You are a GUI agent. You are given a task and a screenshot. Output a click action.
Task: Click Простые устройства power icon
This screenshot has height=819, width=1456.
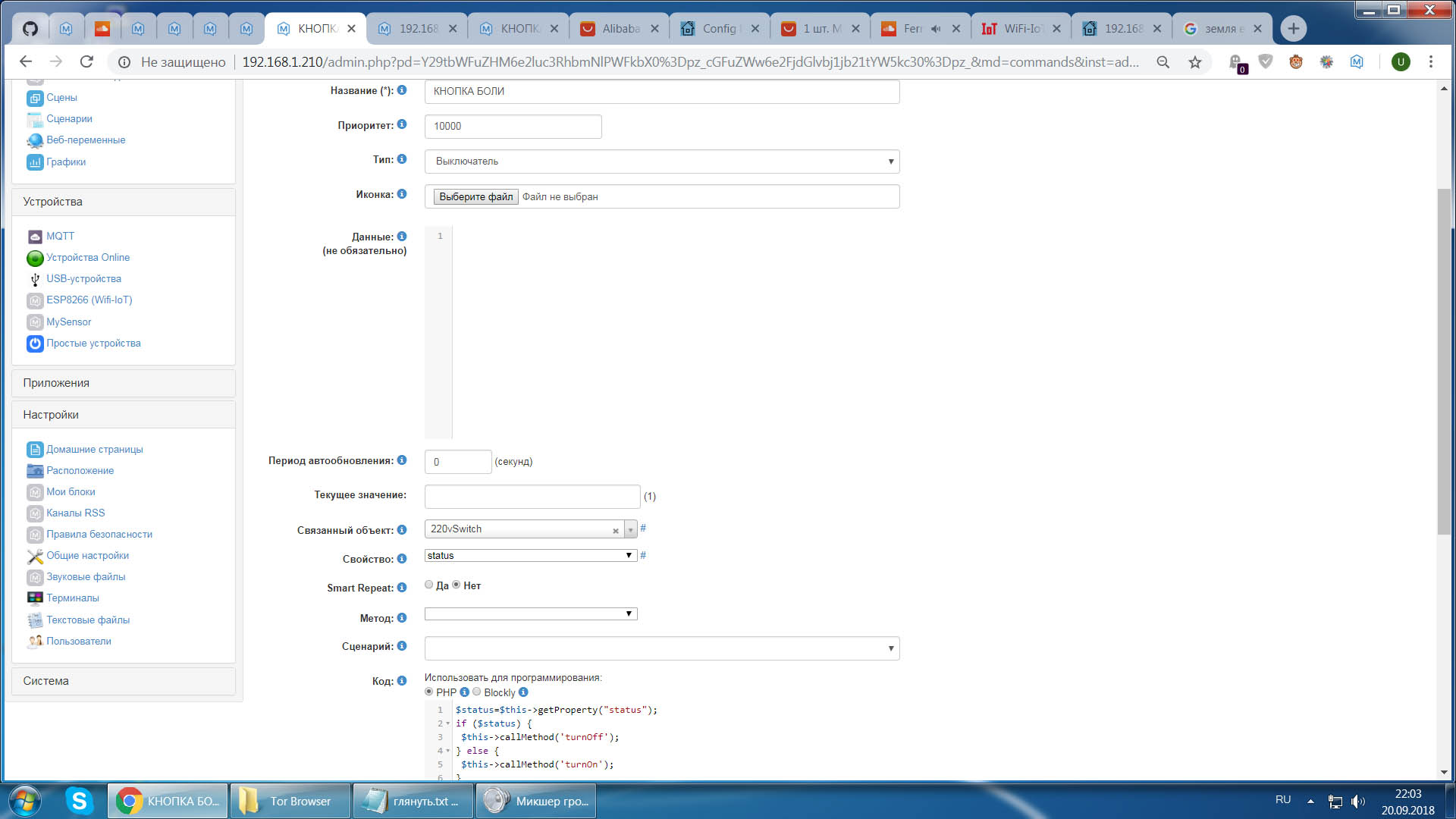coord(35,344)
